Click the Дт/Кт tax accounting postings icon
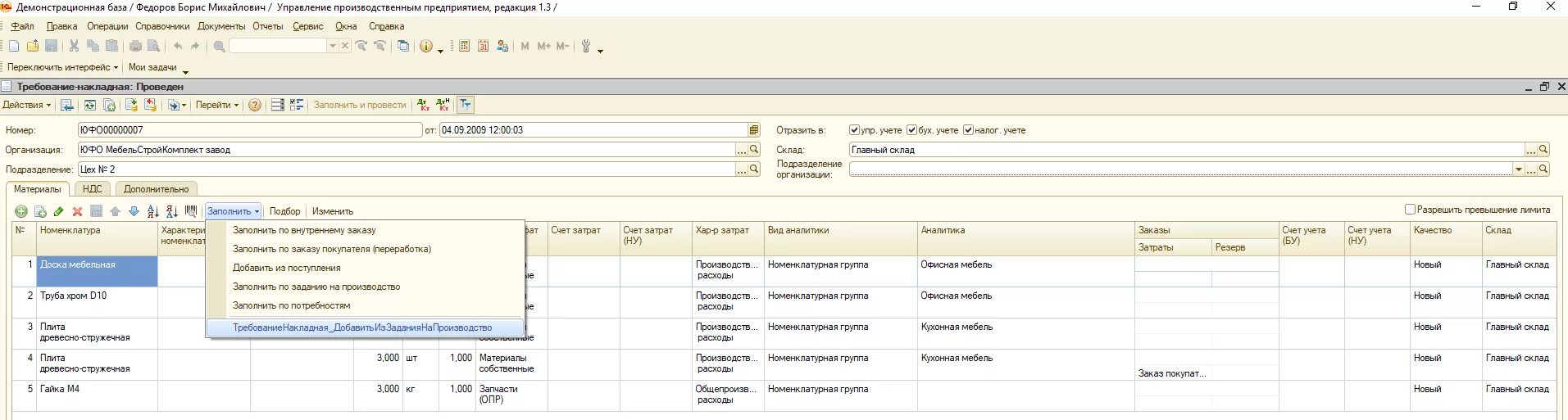Image resolution: width=1568 pixels, height=420 pixels. pos(443,105)
